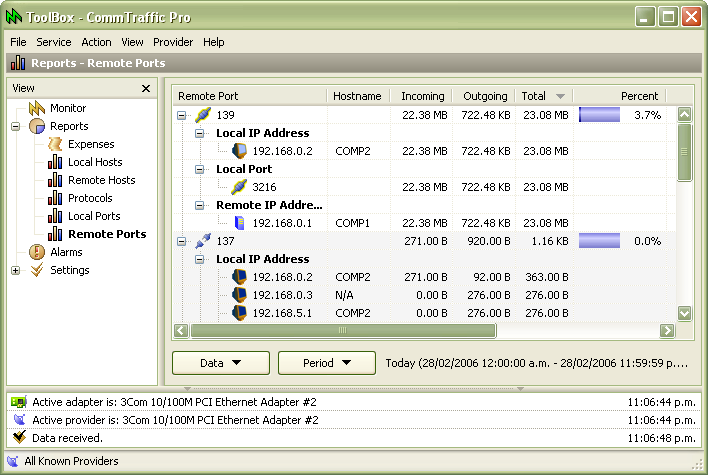Screen dimensions: 708x475
Task: Click computer icon of 192.168.0.2 under port 139
Action: point(239,151)
